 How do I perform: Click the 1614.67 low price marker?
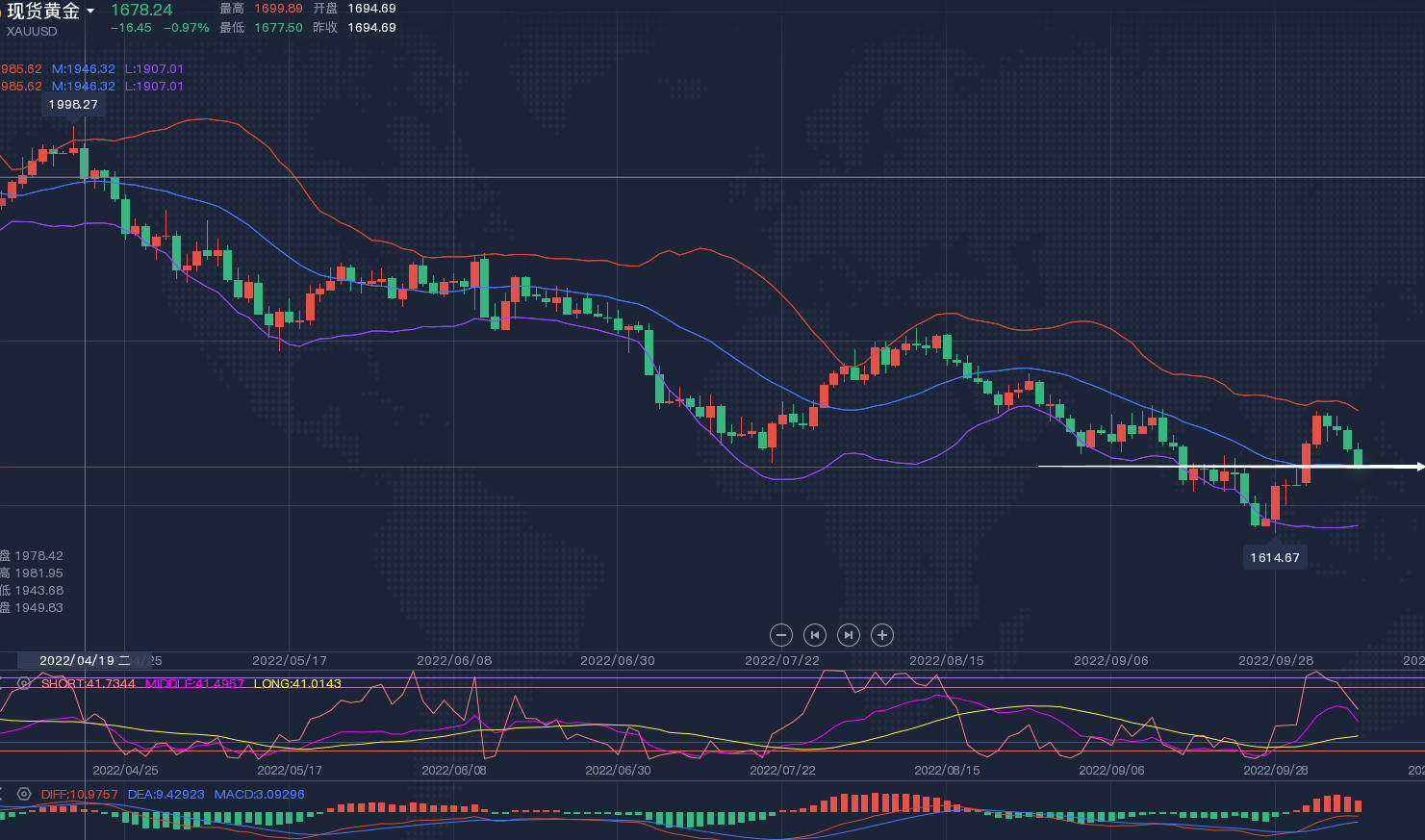1275,557
